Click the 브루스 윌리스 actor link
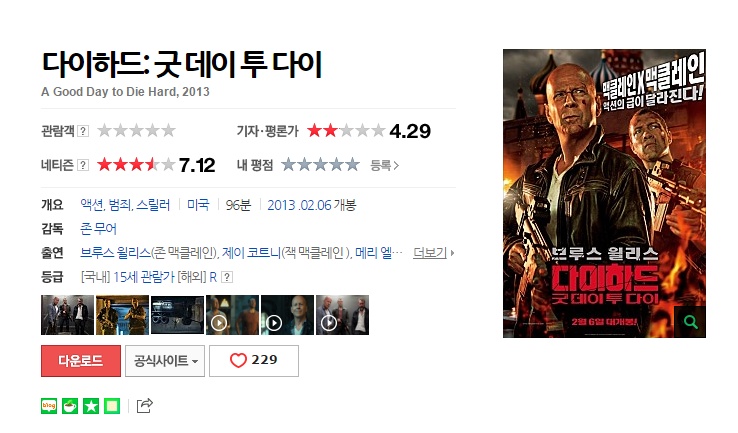The height and width of the screenshot is (433, 738). 115,253
